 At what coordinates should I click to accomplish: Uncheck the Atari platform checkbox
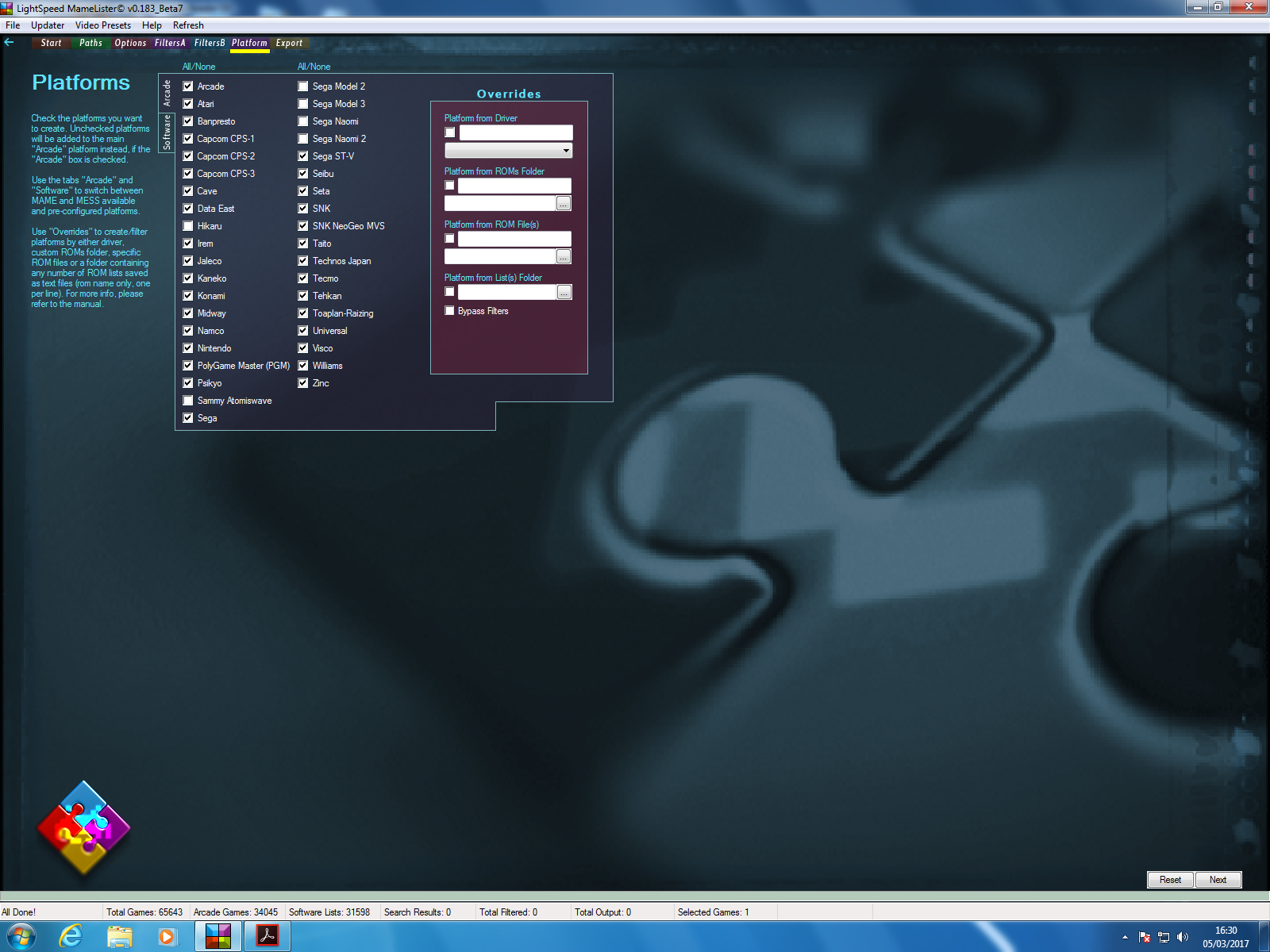(x=188, y=104)
